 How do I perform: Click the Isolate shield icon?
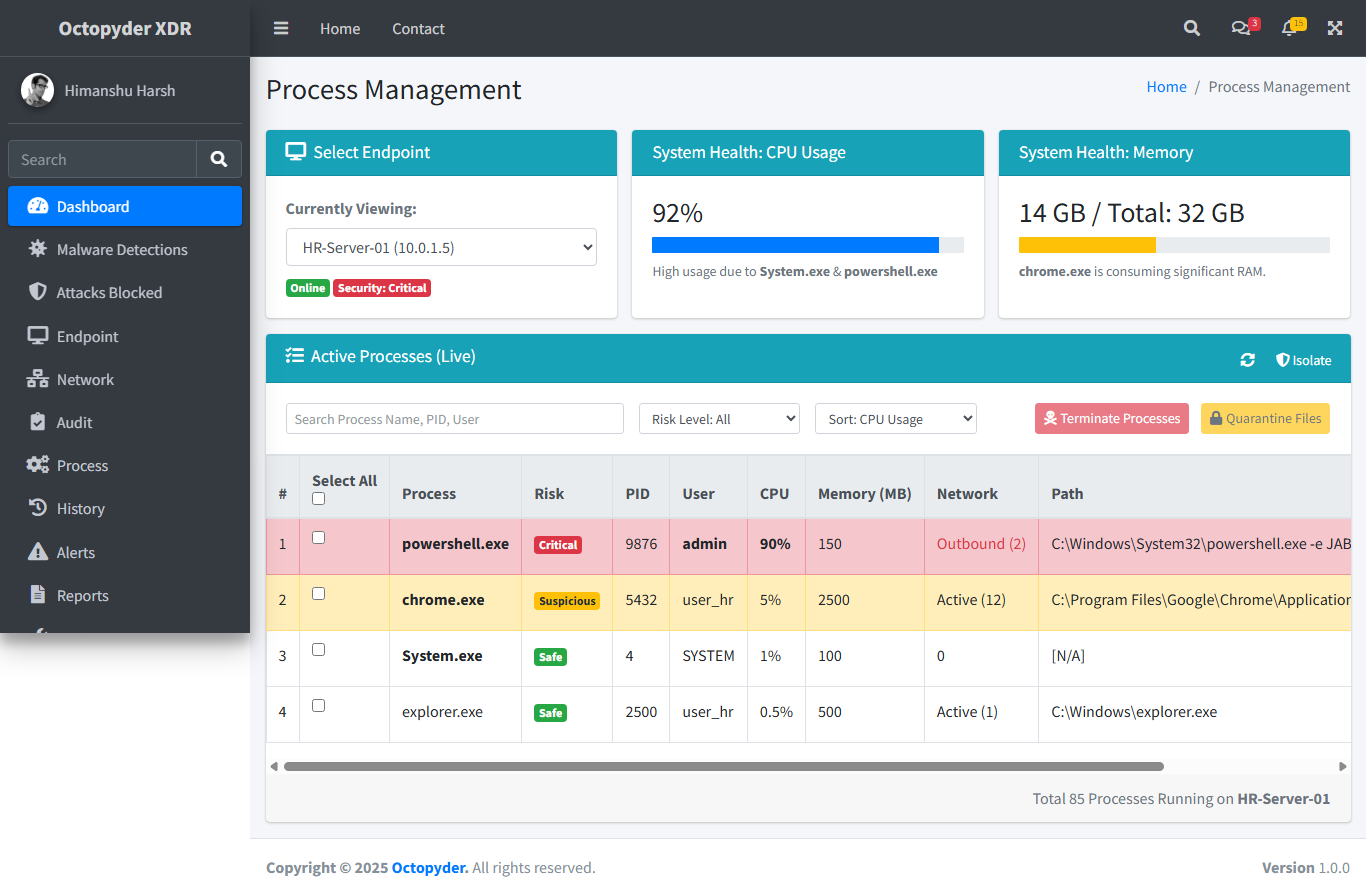click(x=1283, y=360)
